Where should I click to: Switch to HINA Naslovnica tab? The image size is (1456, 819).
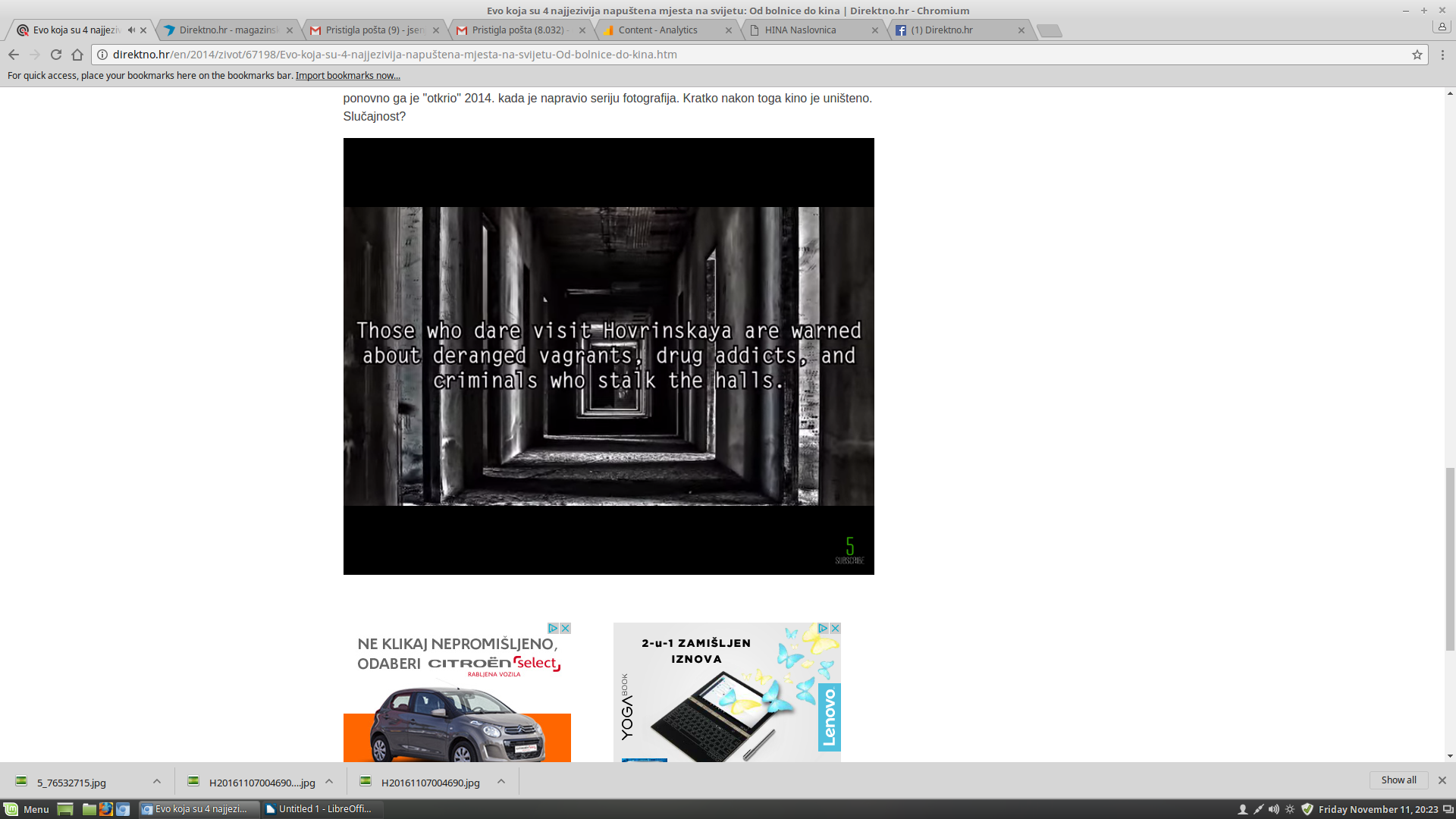click(800, 30)
